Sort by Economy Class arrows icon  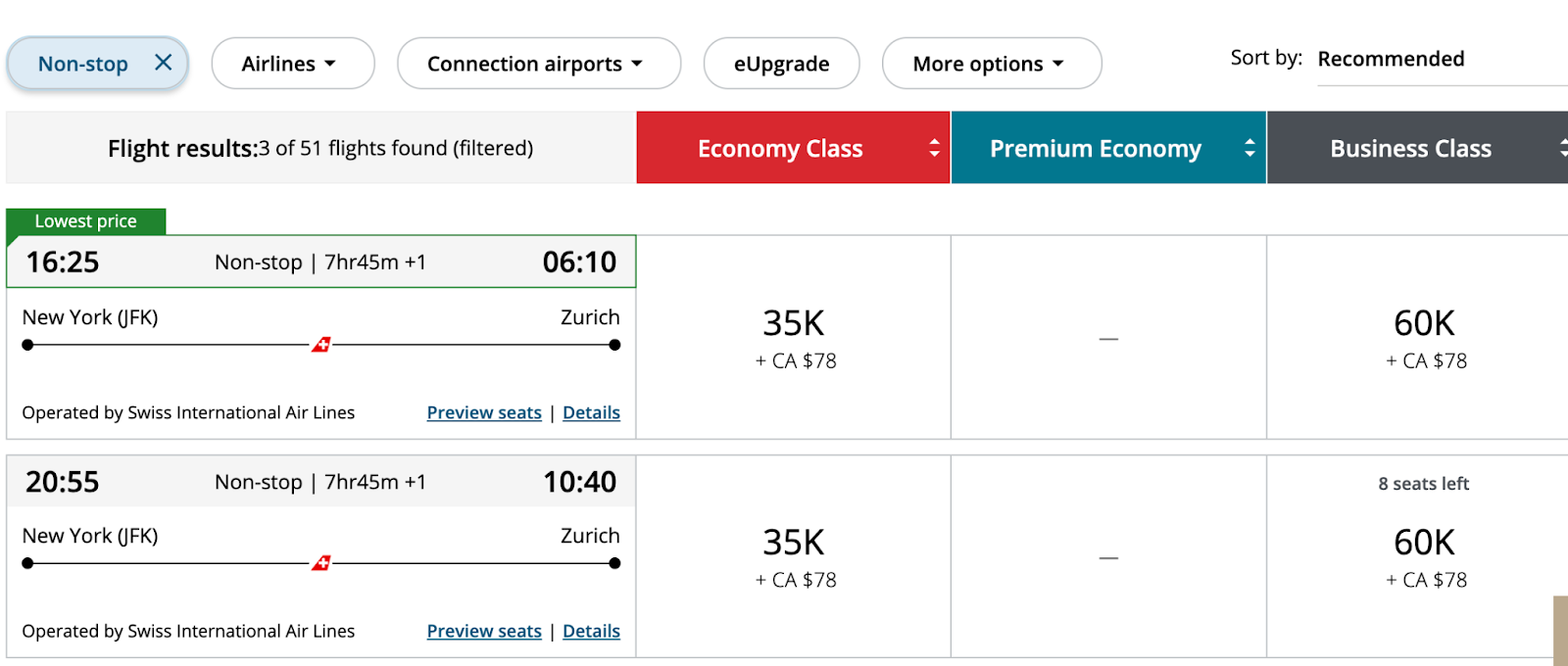(x=934, y=148)
